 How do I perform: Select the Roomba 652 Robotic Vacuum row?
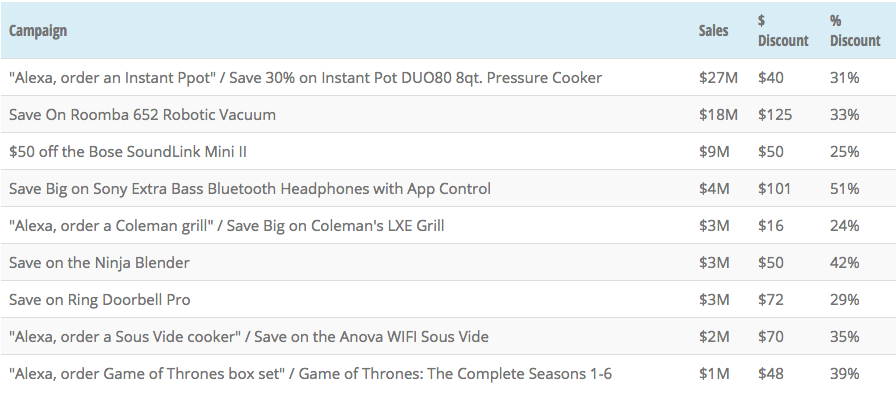[448, 114]
